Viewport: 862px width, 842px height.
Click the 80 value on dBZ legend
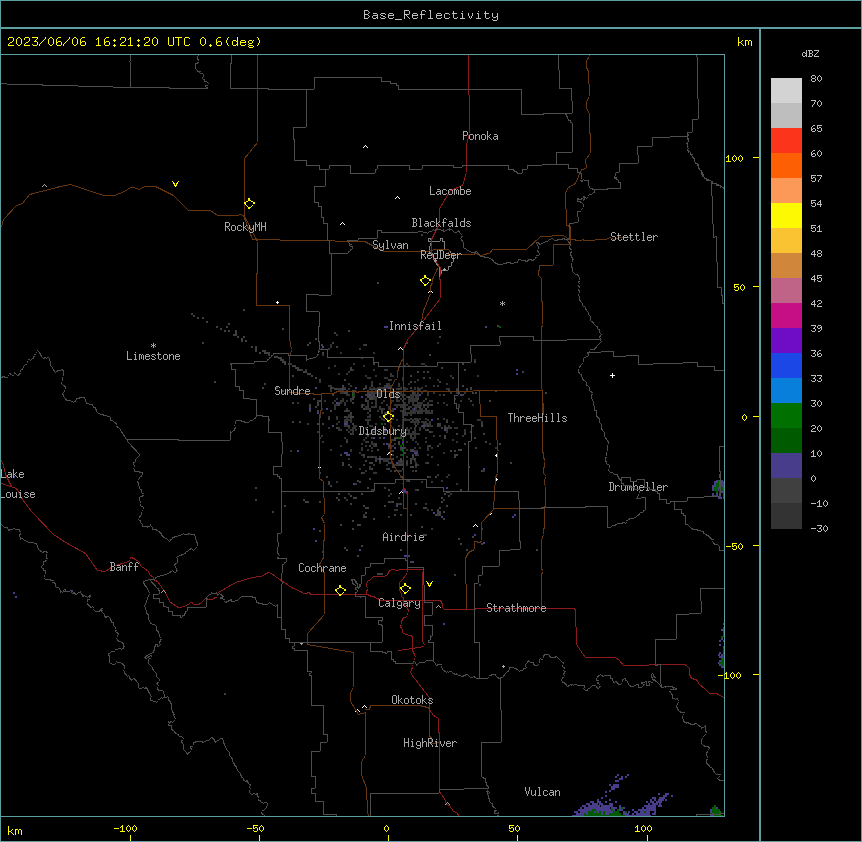pos(816,79)
